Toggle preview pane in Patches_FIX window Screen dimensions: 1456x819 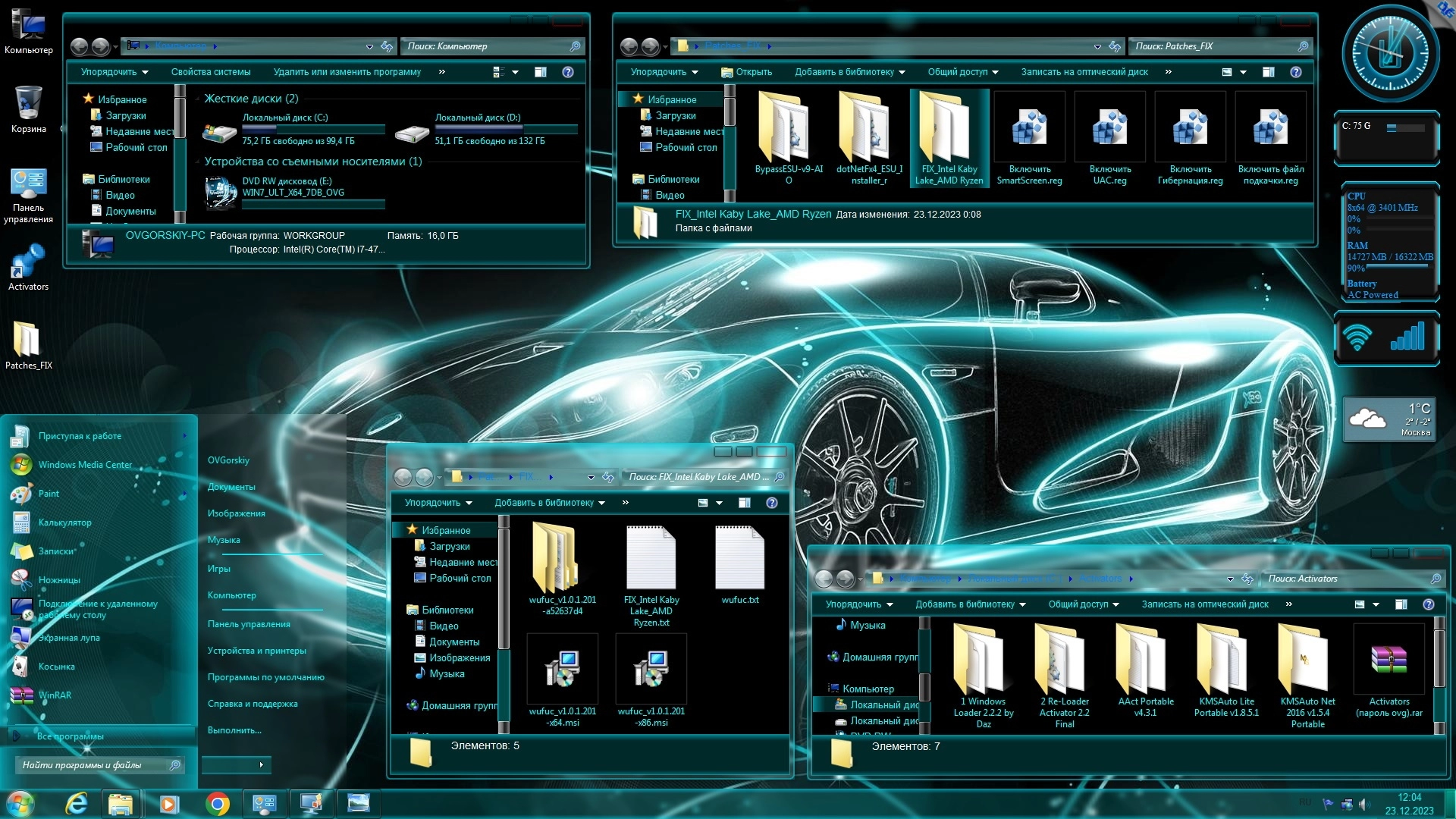(1269, 72)
